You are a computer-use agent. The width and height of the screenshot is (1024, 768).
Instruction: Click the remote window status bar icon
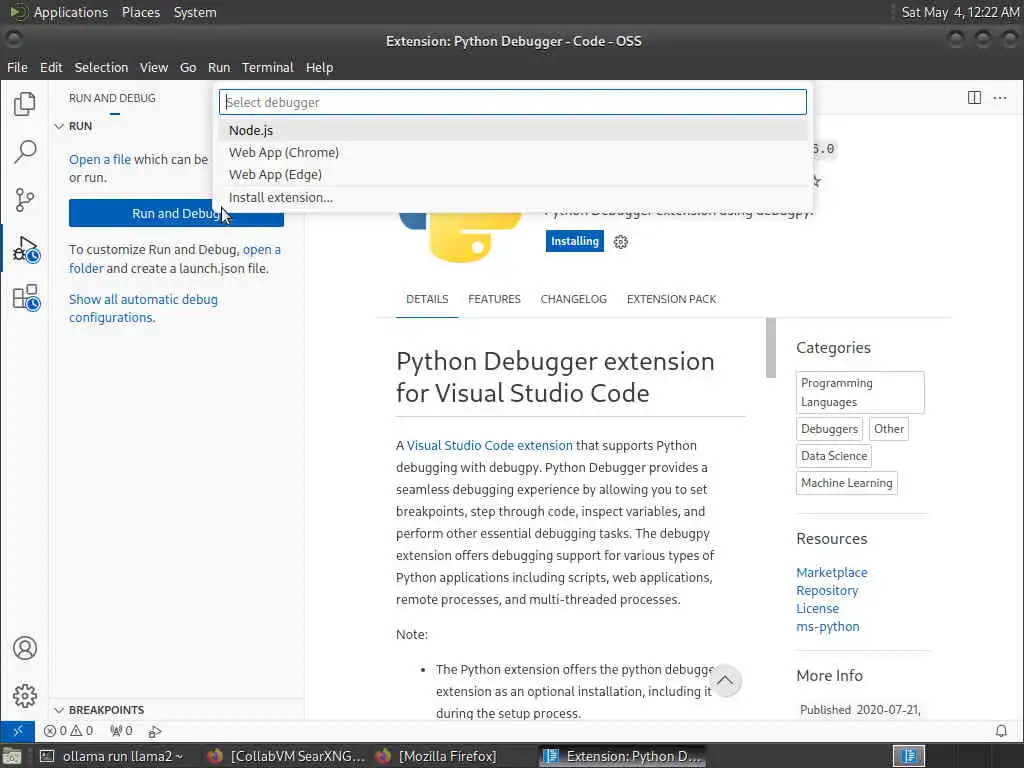(18, 731)
